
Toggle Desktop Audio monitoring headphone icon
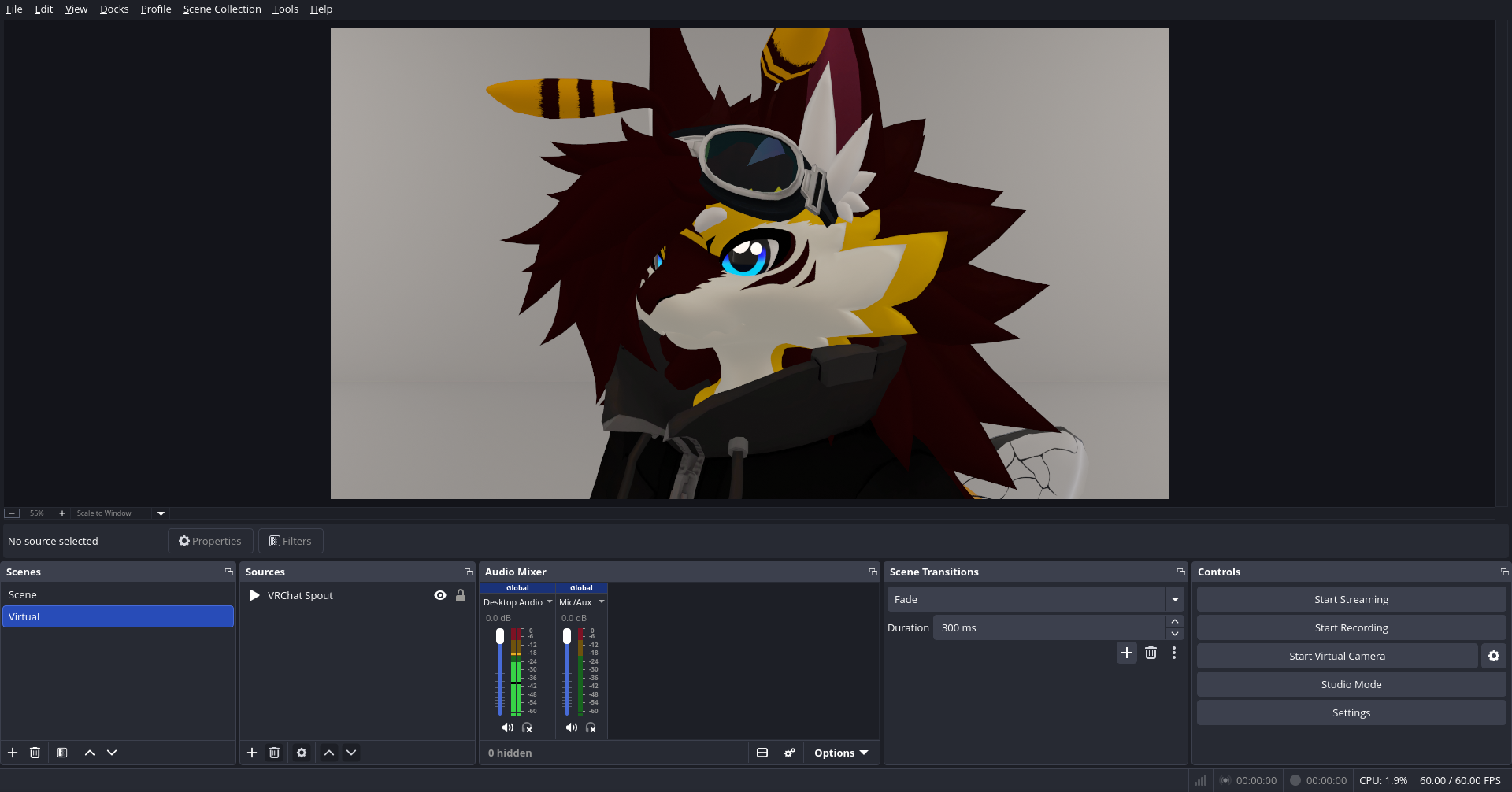pyautogui.click(x=527, y=727)
